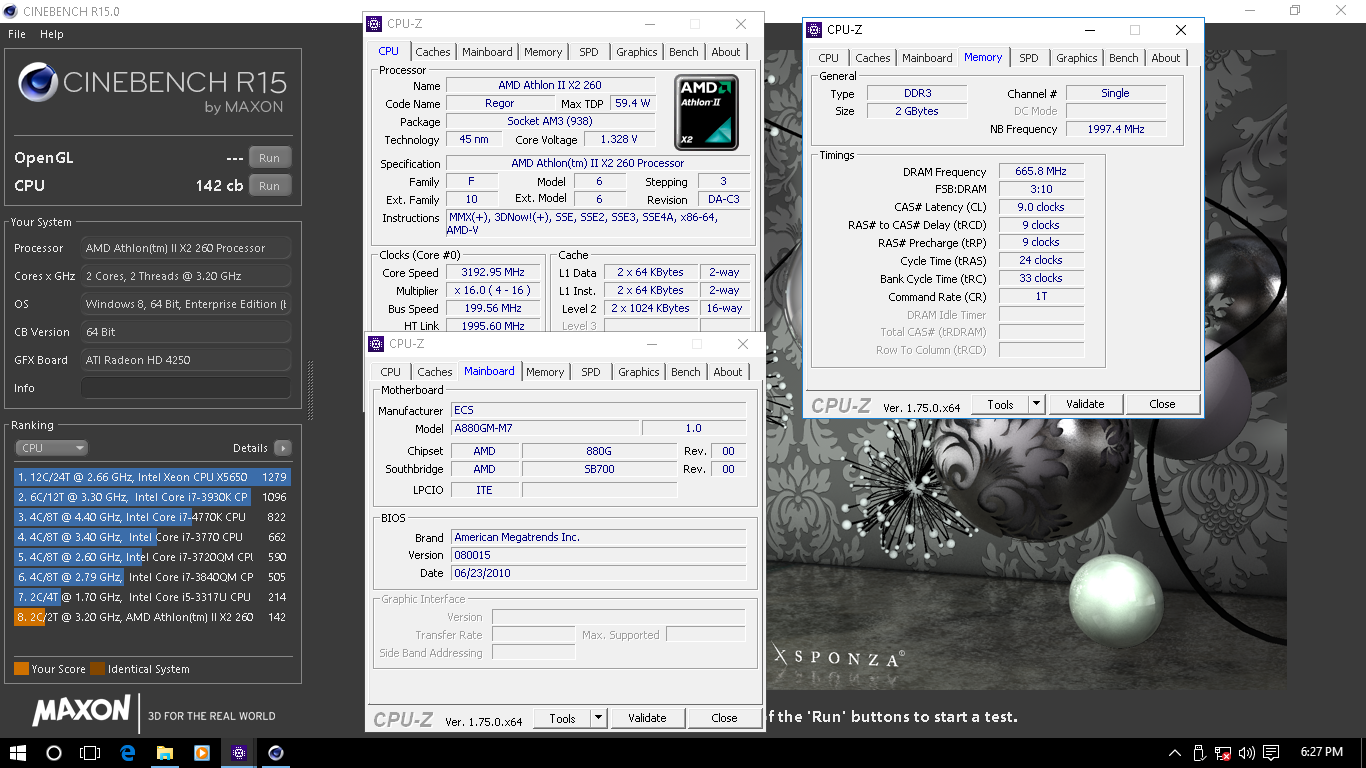Select Core i7-4770K ranking row

(152, 517)
